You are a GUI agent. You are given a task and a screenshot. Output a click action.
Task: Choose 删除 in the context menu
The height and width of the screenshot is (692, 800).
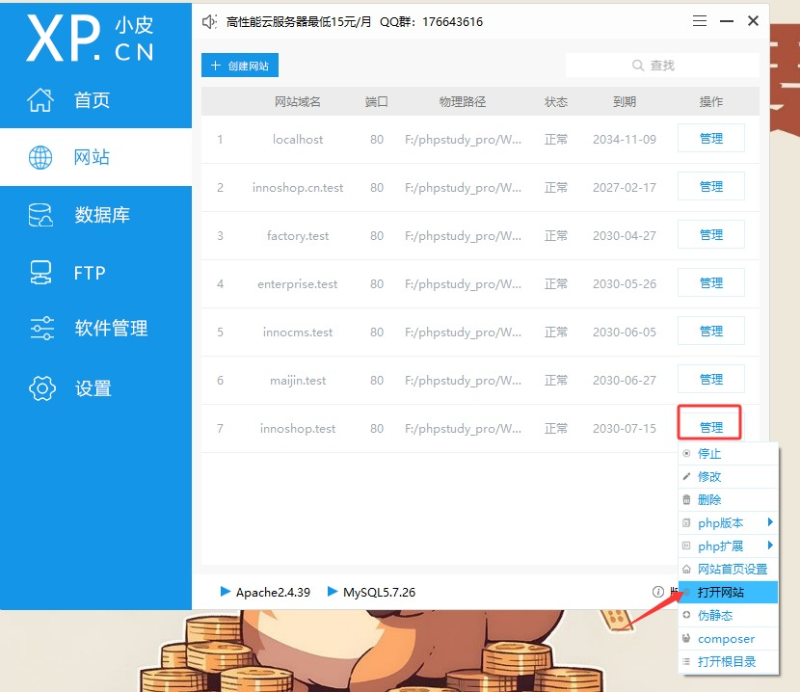[728, 500]
